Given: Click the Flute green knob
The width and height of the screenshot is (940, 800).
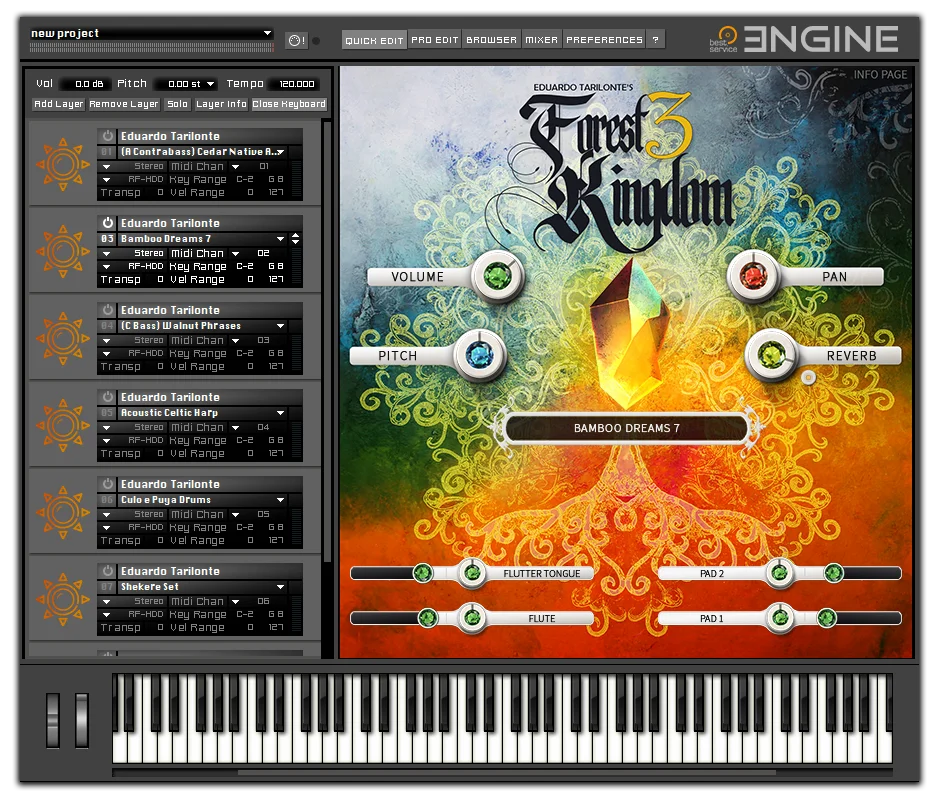Looking at the screenshot, I should [472, 617].
